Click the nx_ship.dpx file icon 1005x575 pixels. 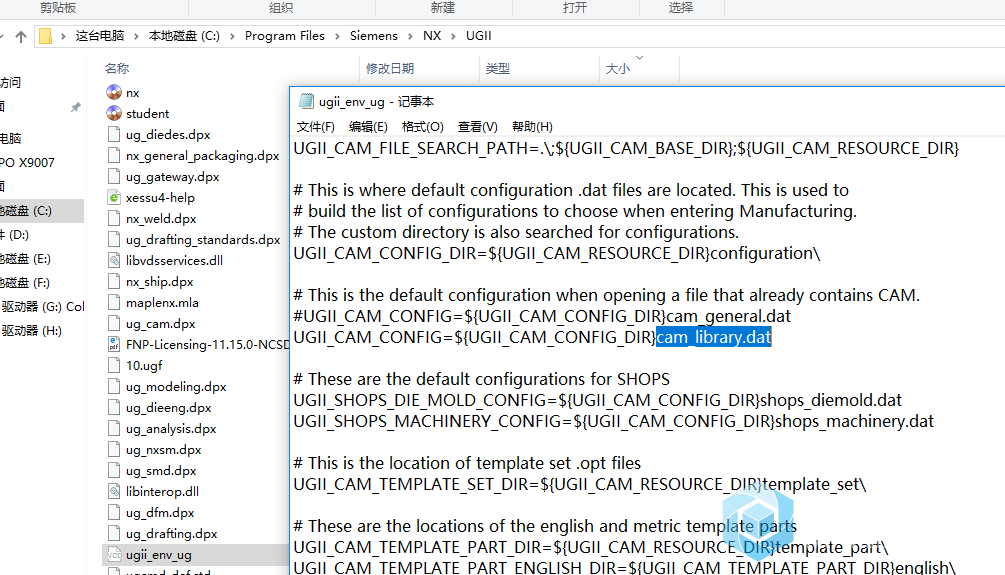(x=114, y=281)
